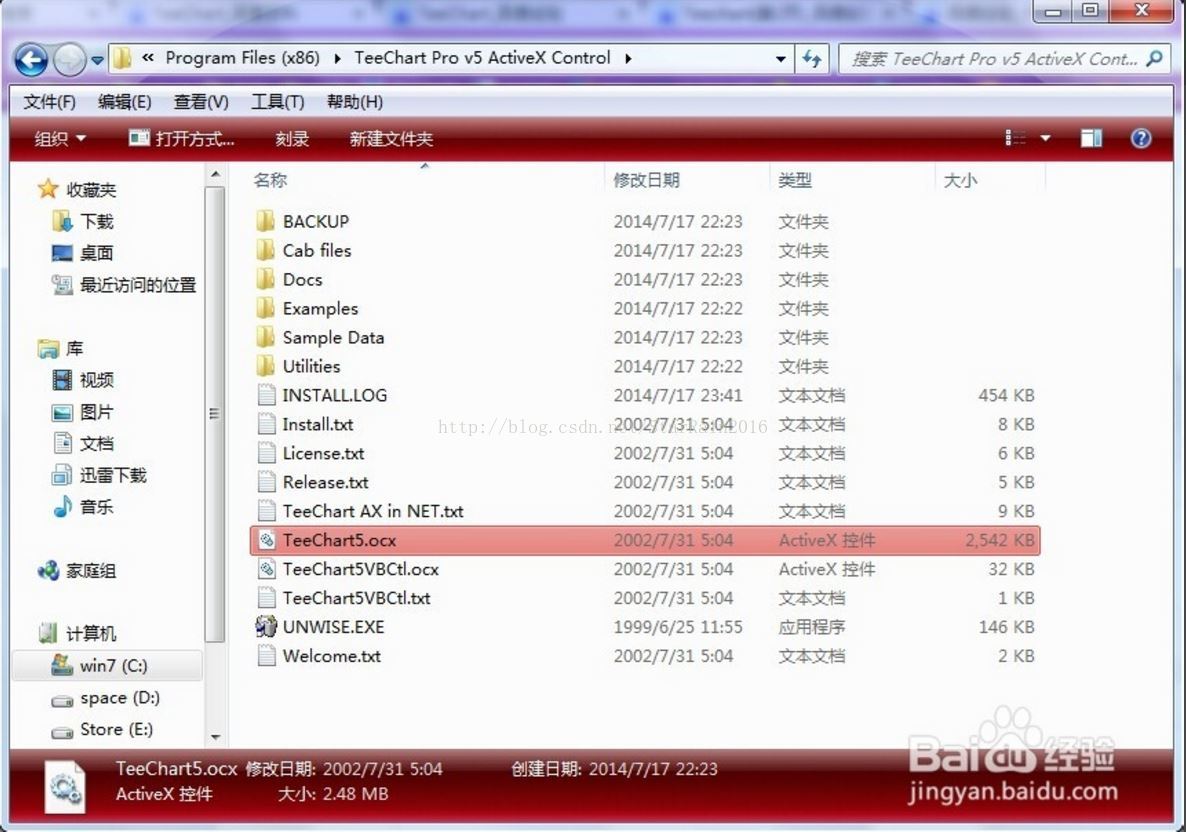Open the 编辑(E) menu
Image resolution: width=1186 pixels, height=832 pixels.
[x=125, y=101]
